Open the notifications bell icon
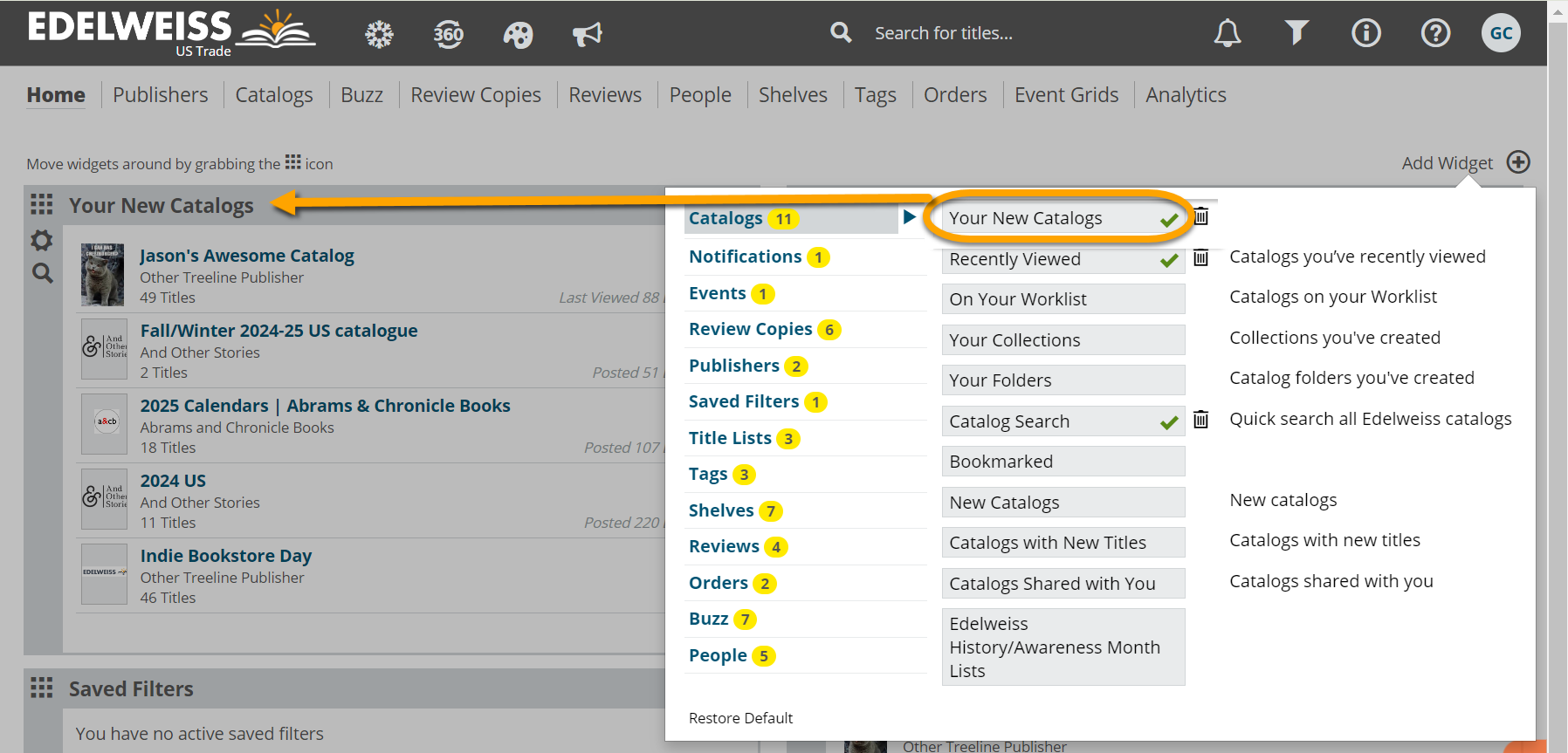 [x=1228, y=33]
